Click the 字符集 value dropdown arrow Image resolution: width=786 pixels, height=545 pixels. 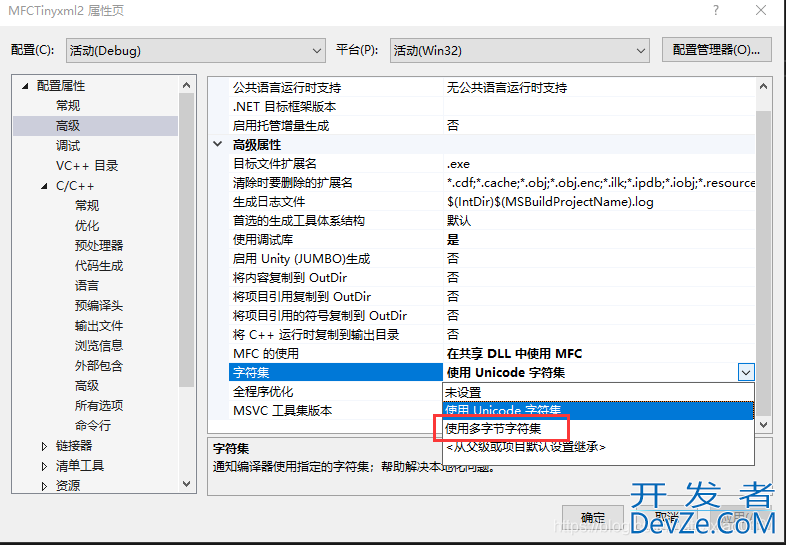(x=746, y=373)
